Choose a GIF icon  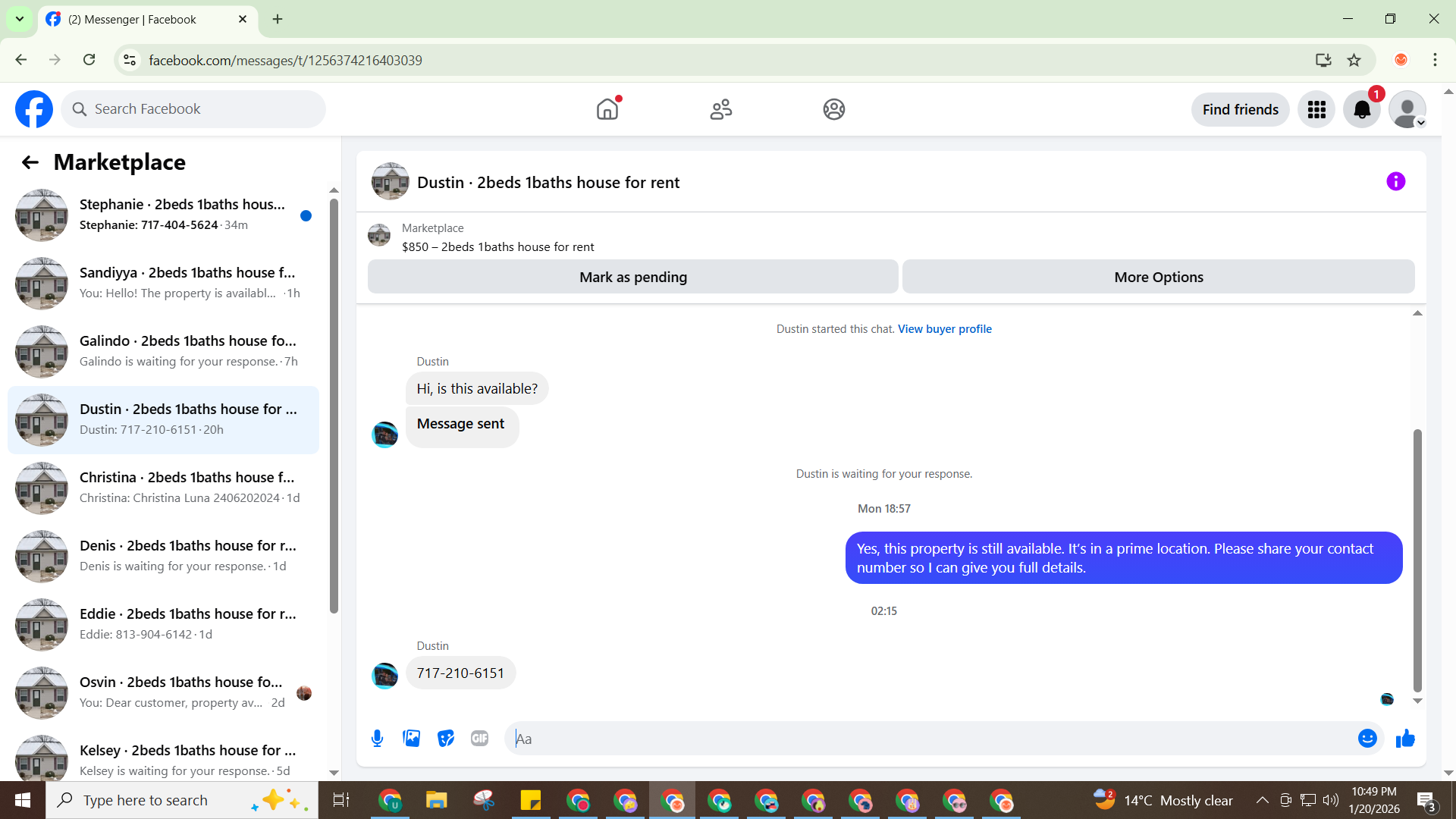click(x=480, y=739)
